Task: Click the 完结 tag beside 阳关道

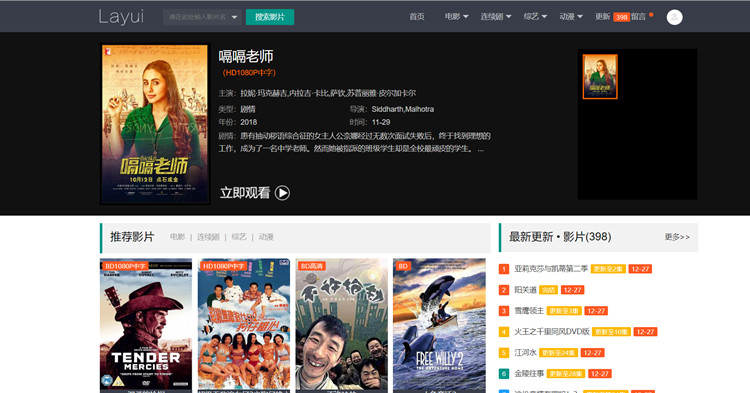Action: 549,290
